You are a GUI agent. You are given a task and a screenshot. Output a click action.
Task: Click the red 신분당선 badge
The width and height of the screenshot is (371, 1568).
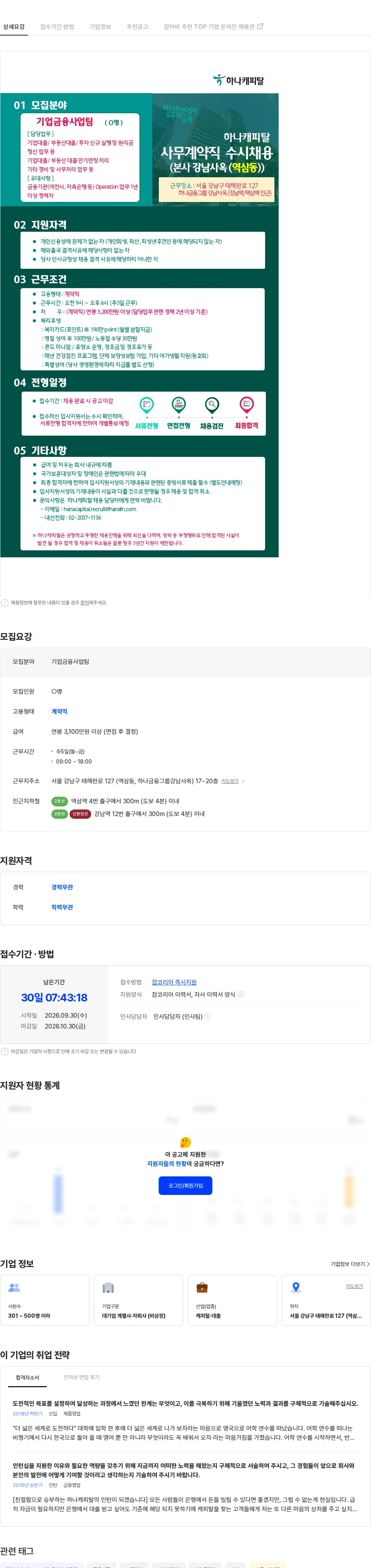(x=80, y=814)
